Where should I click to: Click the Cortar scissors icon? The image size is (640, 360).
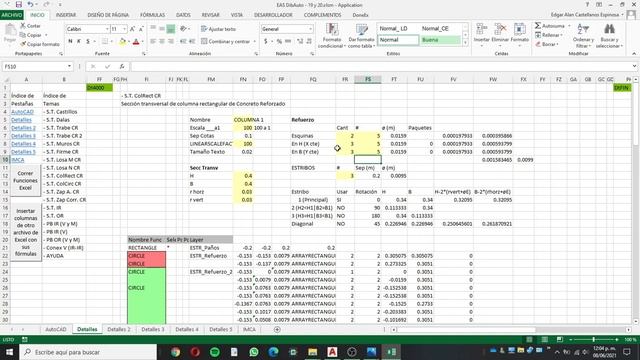[23, 26]
